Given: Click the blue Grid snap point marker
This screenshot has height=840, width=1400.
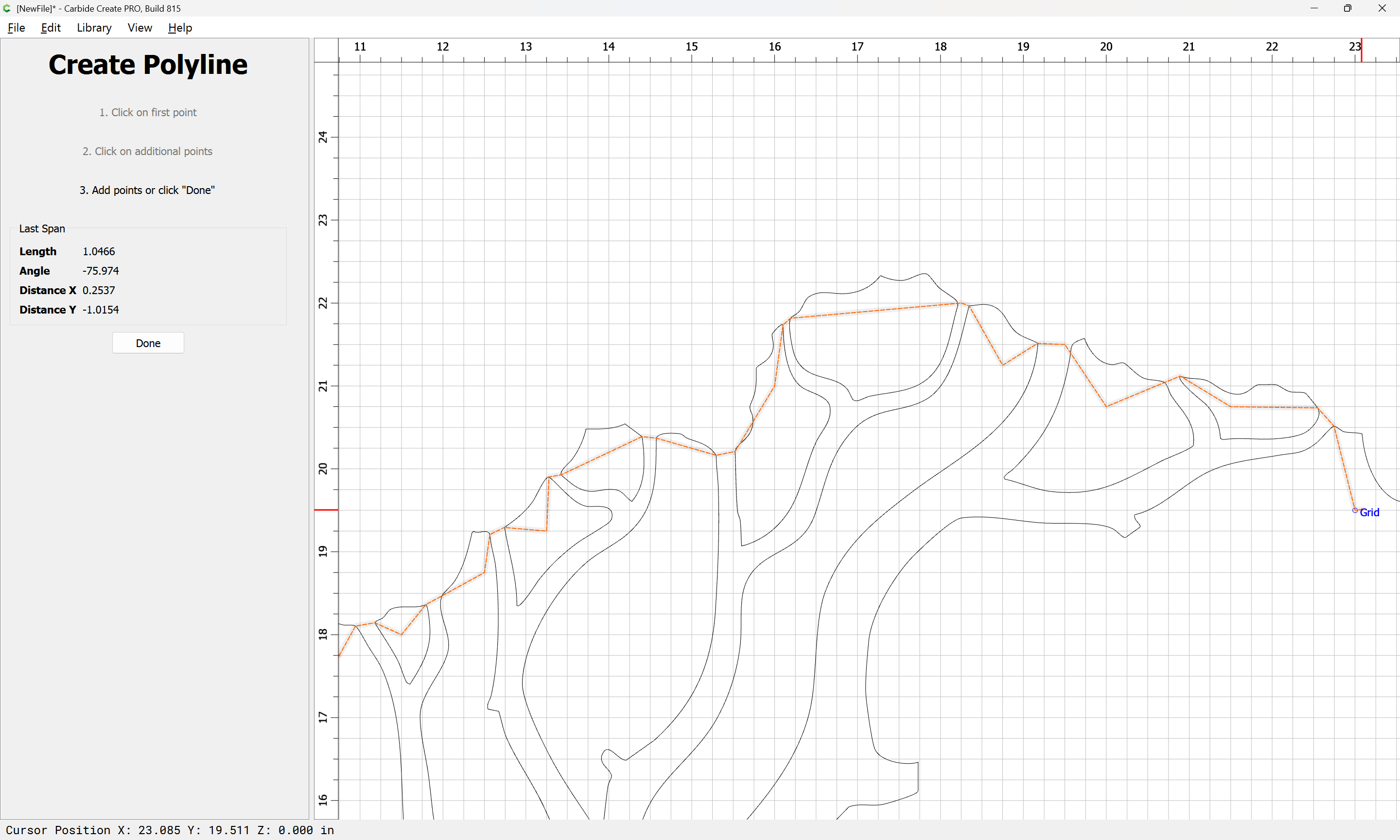Looking at the screenshot, I should point(1355,510).
